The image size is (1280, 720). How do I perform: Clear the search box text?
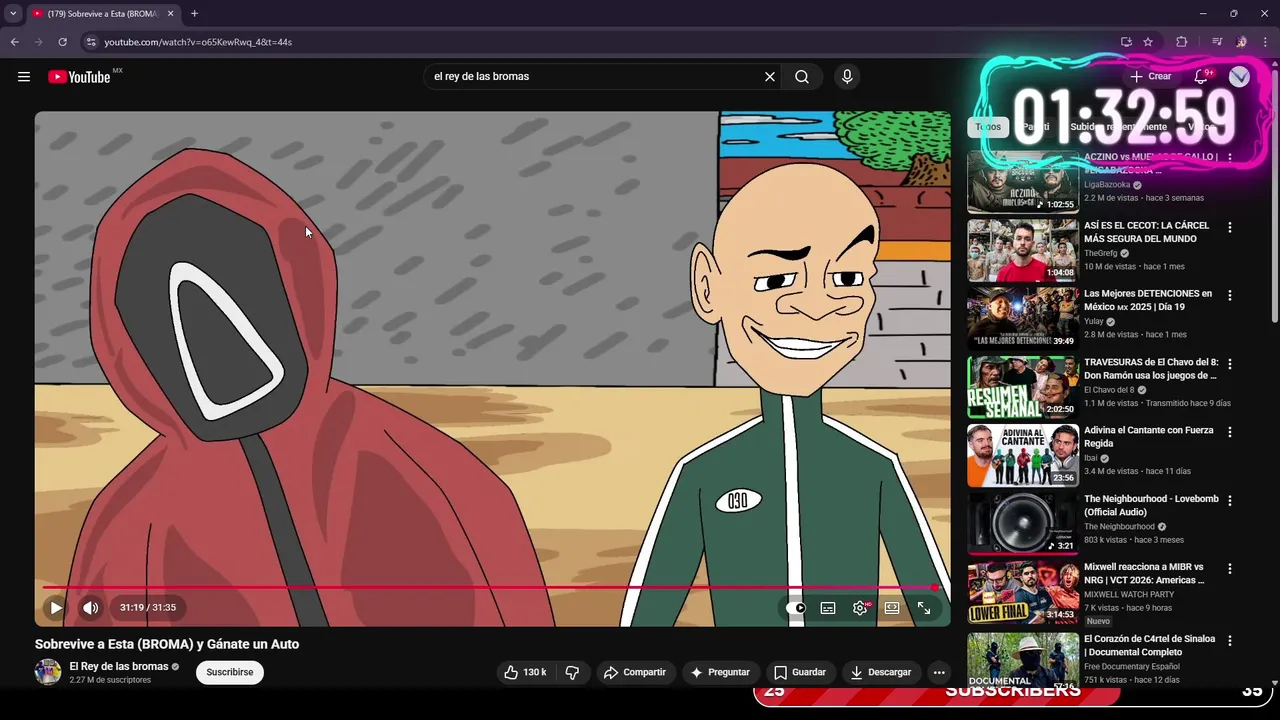(770, 77)
